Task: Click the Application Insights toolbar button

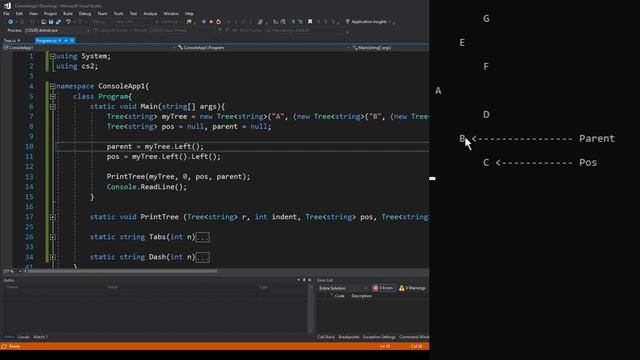Action: (x=369, y=22)
